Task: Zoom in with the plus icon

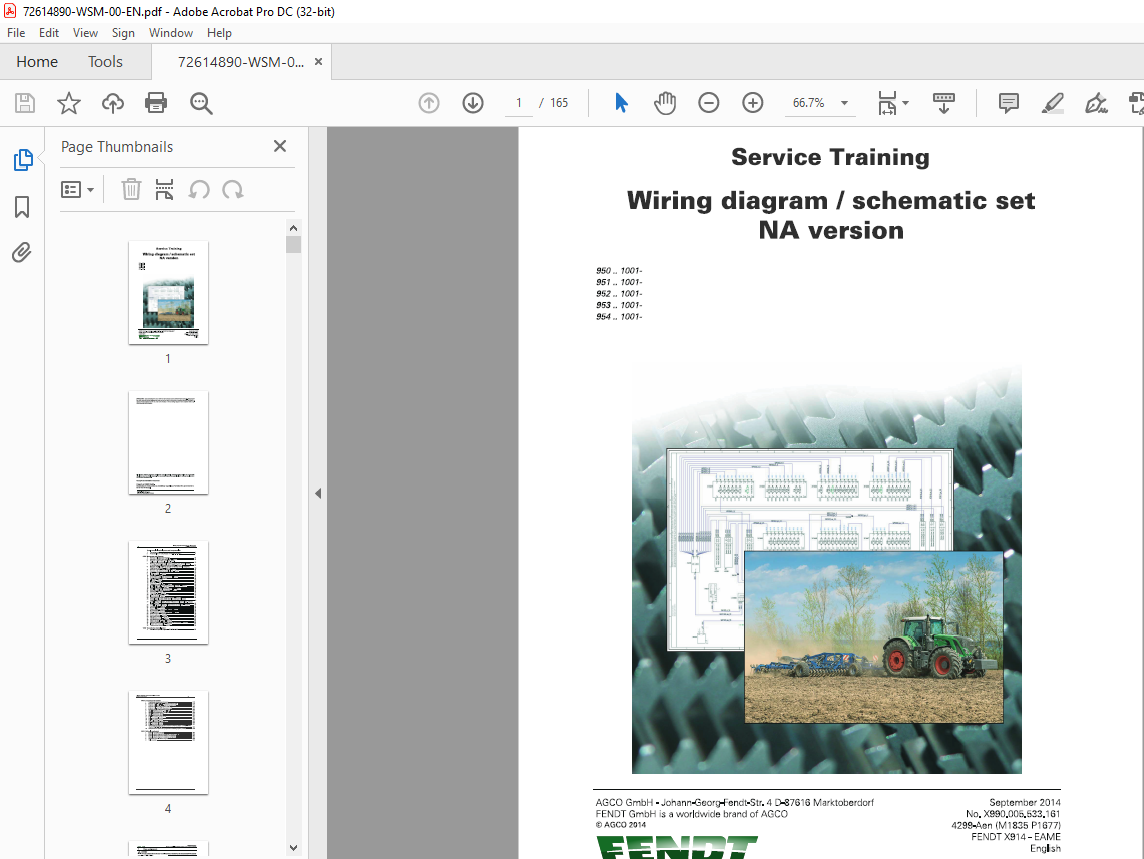Action: [x=752, y=103]
